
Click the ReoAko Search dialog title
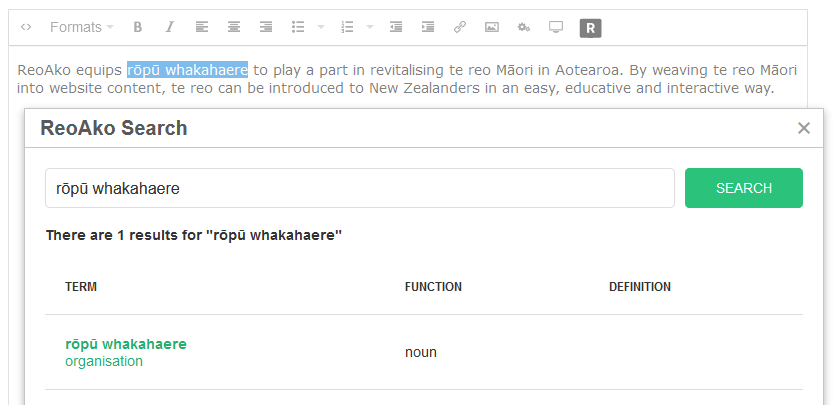[114, 128]
